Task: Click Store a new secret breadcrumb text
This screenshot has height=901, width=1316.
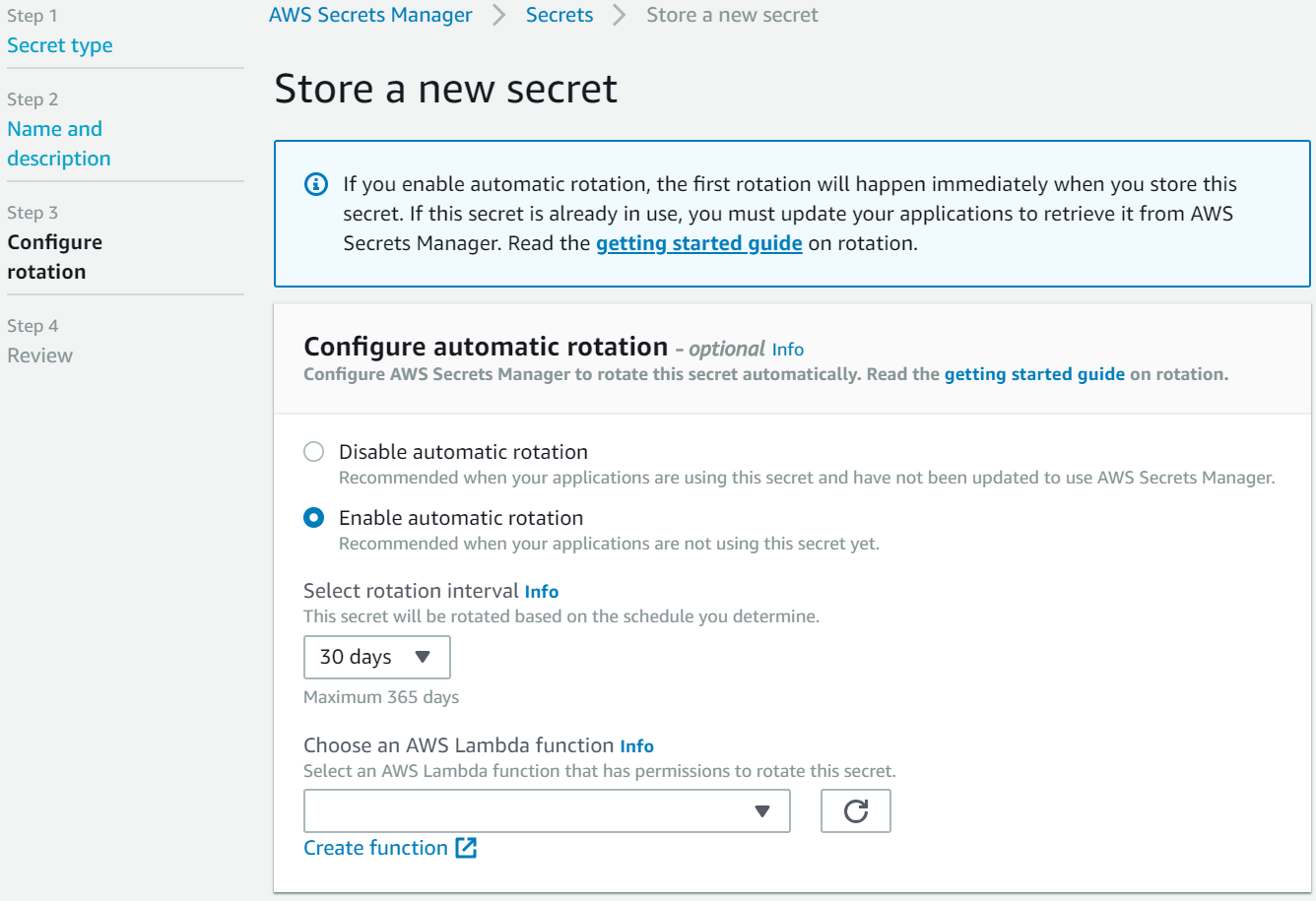Action: 732,15
